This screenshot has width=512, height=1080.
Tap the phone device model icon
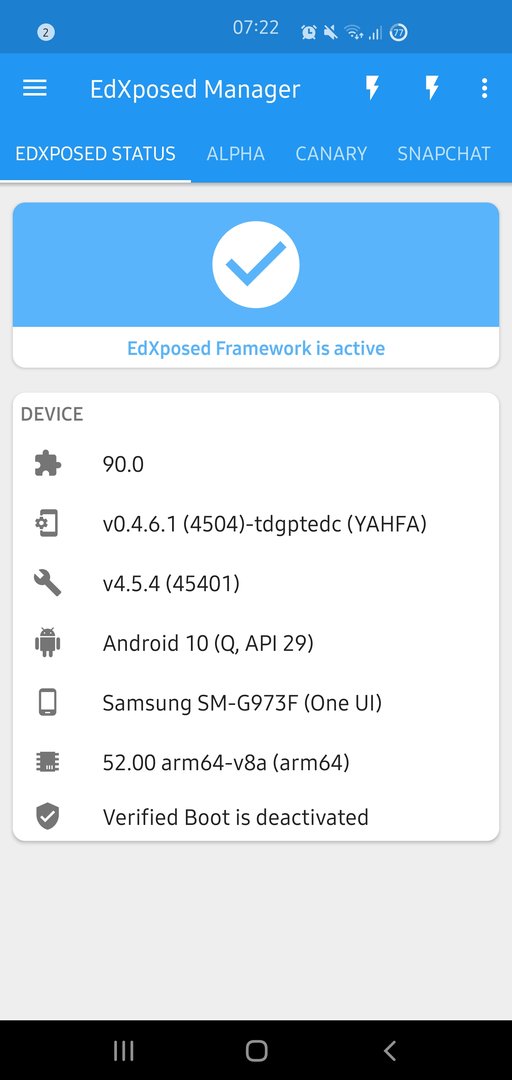pos(48,703)
